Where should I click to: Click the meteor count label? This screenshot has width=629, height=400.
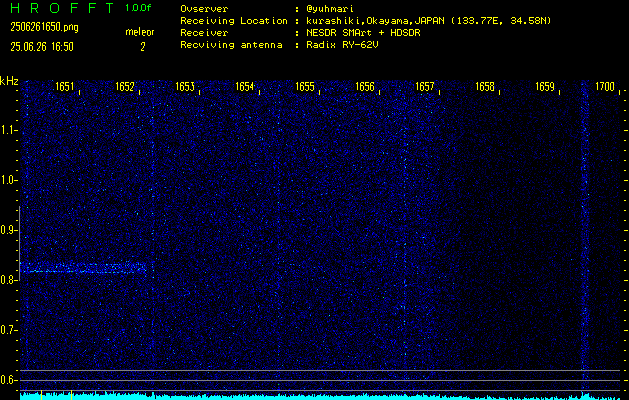click(140, 32)
